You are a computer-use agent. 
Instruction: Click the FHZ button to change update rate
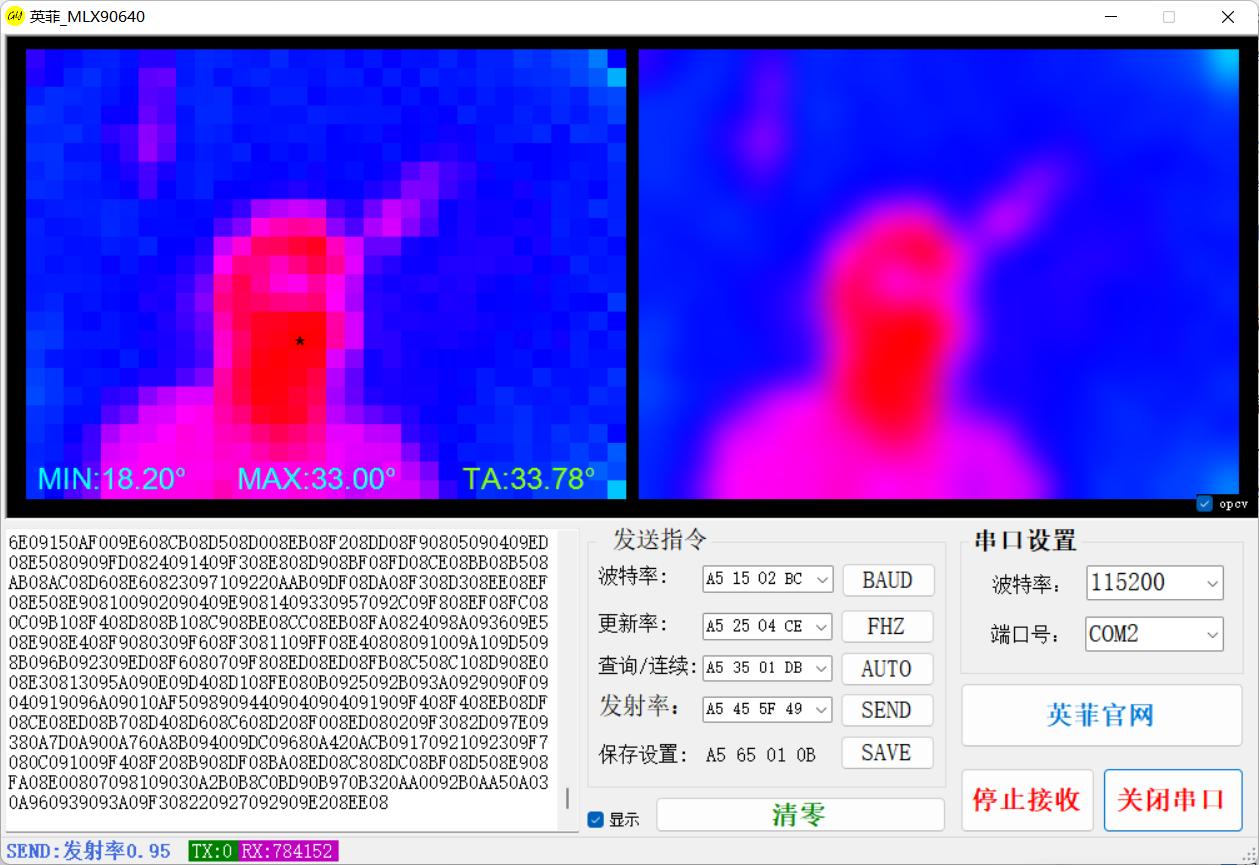[x=886, y=626]
